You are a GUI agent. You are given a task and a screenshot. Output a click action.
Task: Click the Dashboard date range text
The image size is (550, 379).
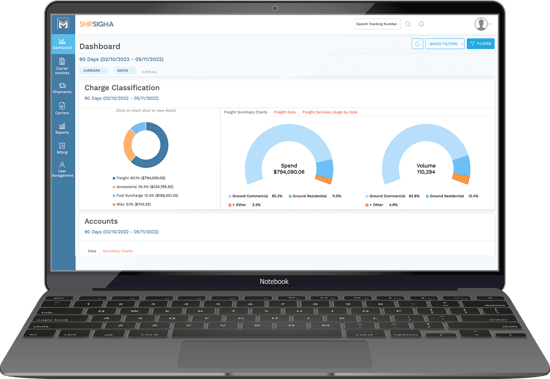(x=121, y=59)
